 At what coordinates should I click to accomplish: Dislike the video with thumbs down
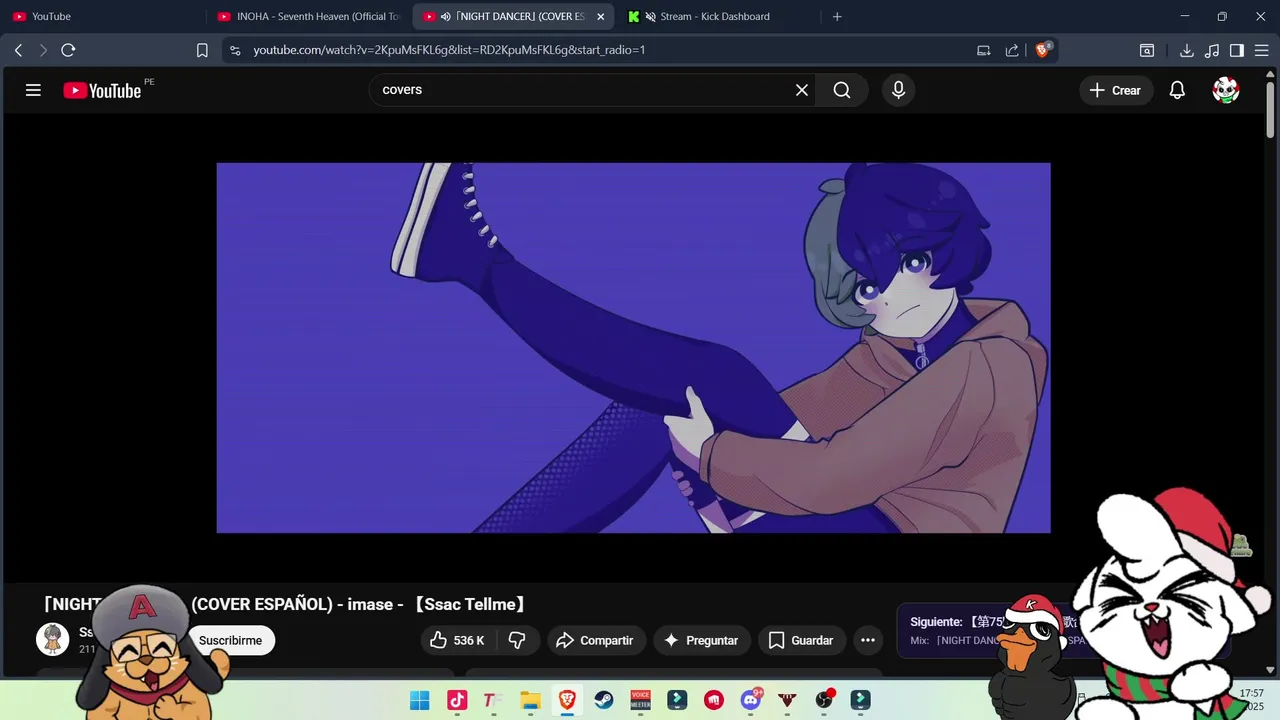517,640
